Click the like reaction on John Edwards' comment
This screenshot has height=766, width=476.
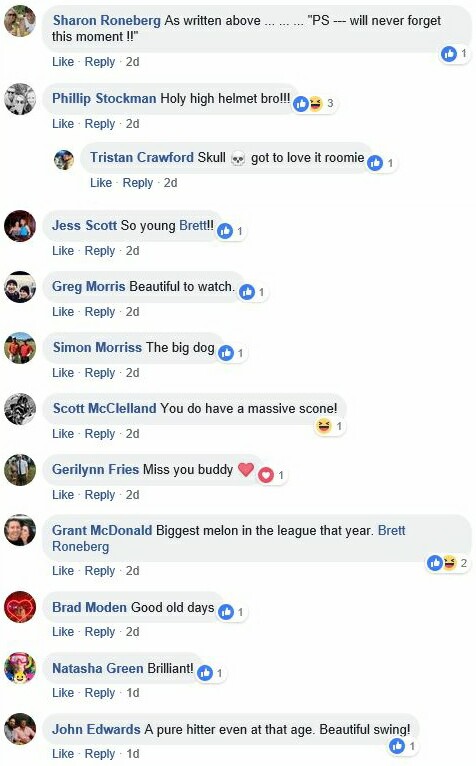(397, 745)
